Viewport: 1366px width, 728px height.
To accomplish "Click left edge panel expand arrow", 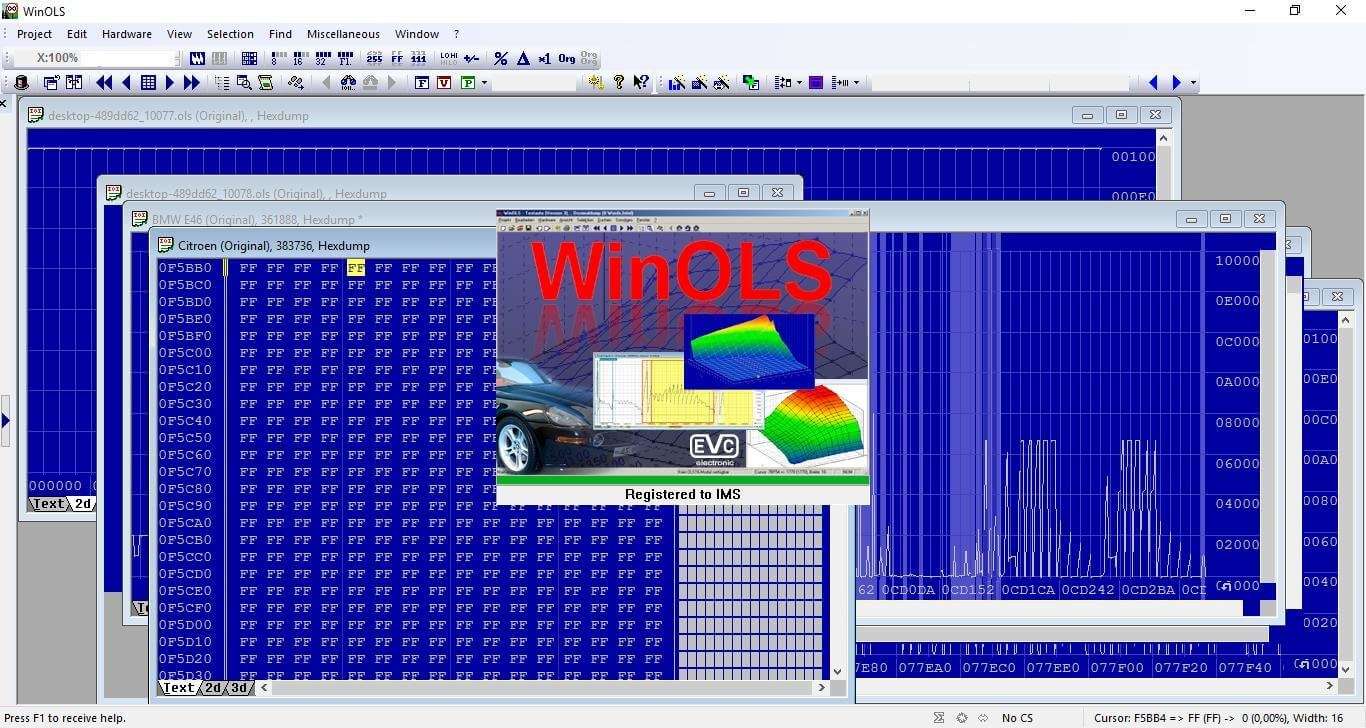I will point(5,421).
